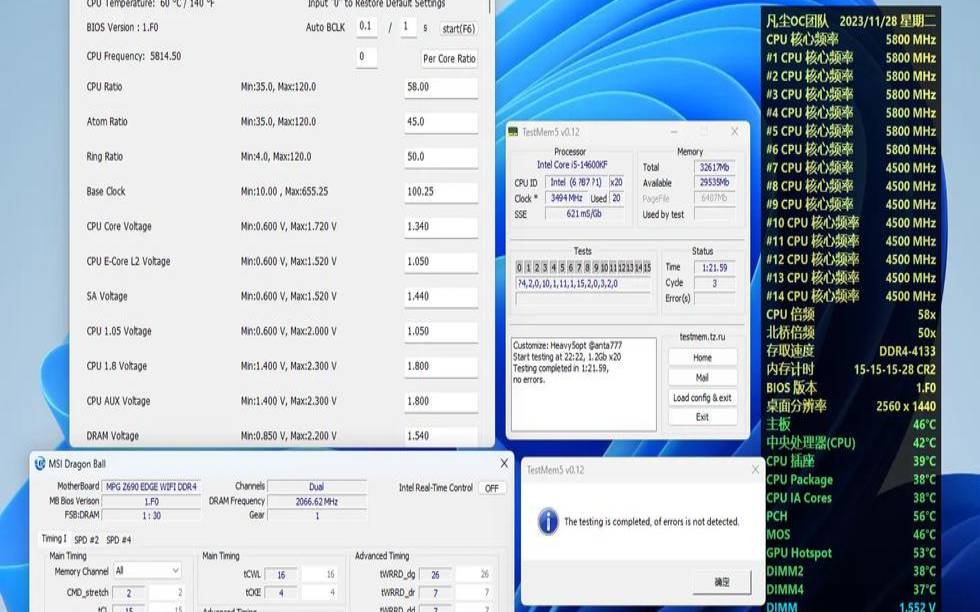The height and width of the screenshot is (612, 980).
Task: Open the Memory Channel dropdown
Action: point(147,571)
